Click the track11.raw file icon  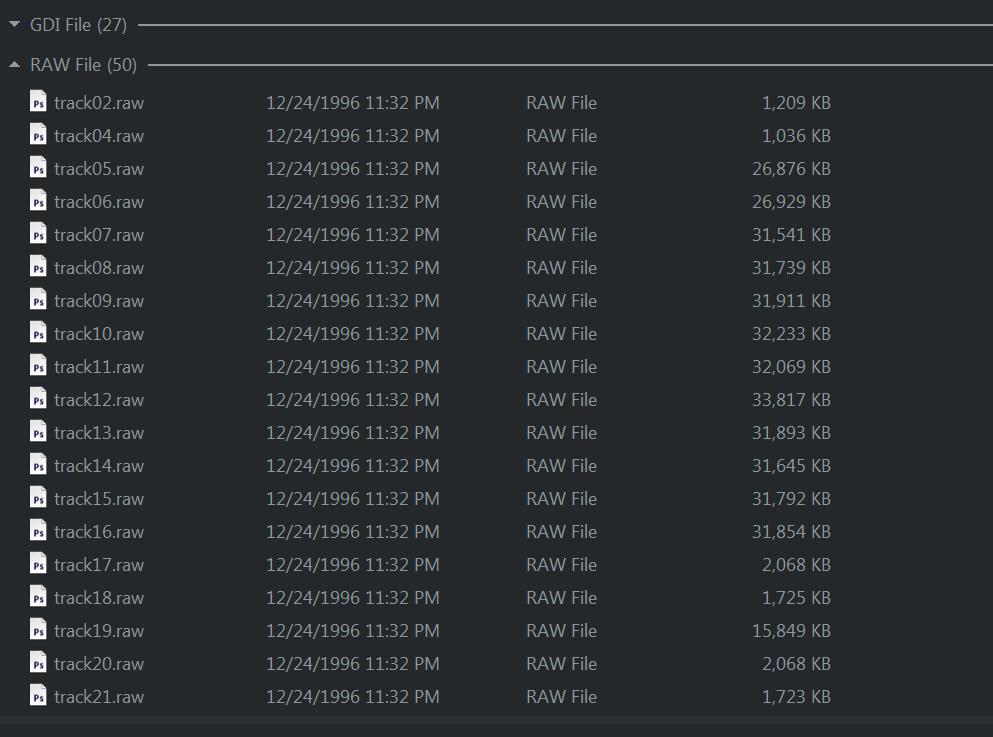[38, 365]
